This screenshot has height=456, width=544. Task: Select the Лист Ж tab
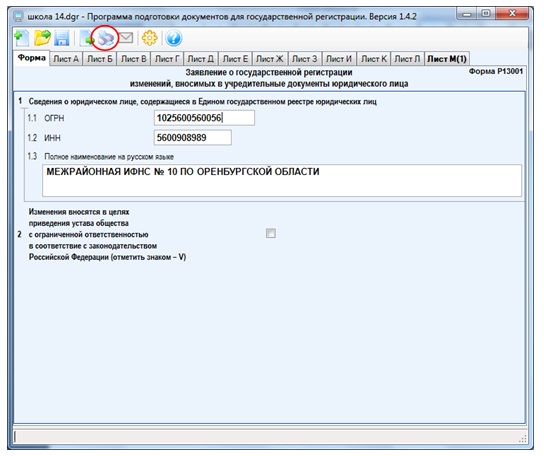click(270, 59)
